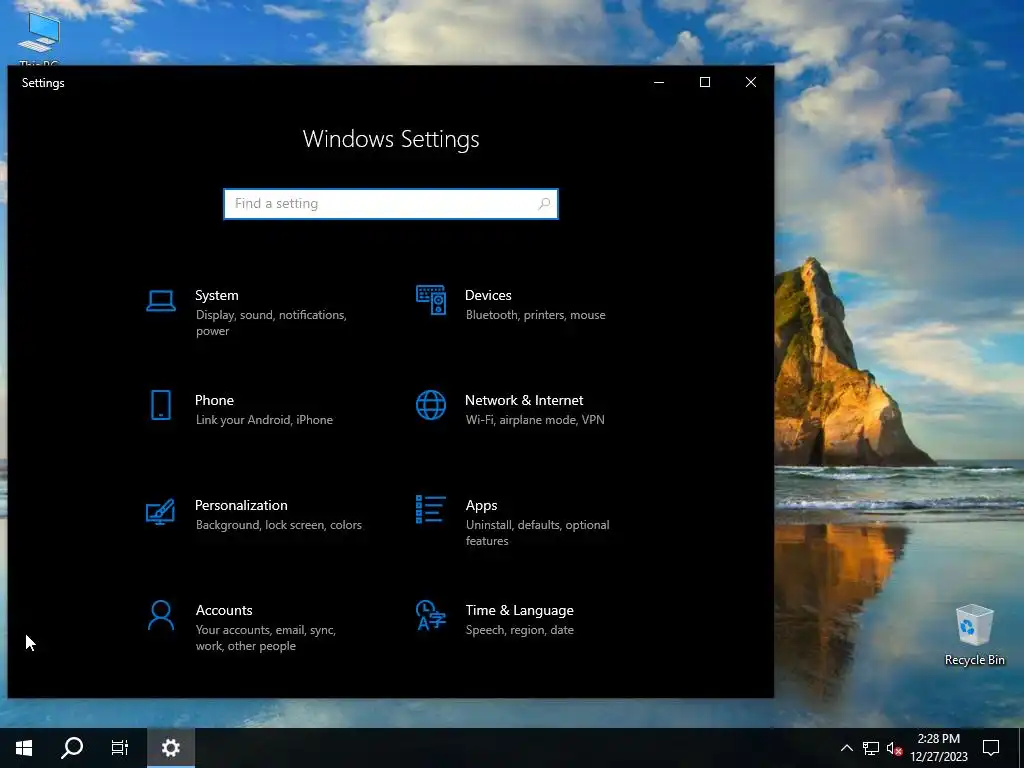Select the This PC desktop icon

click(39, 39)
